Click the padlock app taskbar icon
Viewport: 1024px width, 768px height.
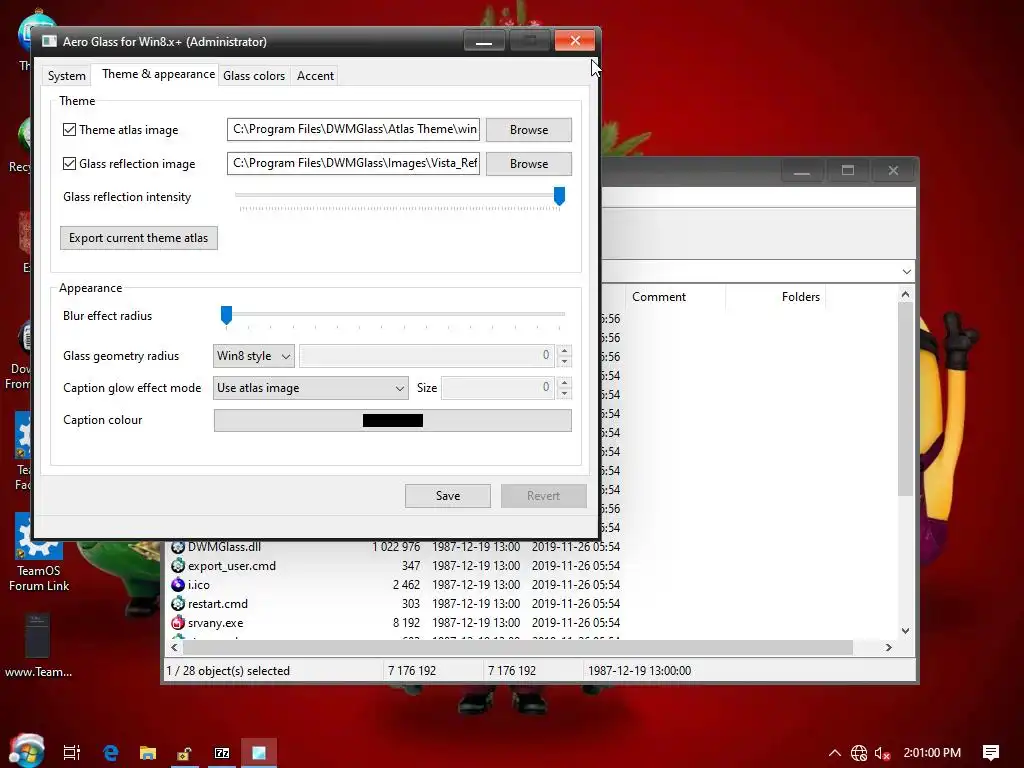(x=184, y=752)
